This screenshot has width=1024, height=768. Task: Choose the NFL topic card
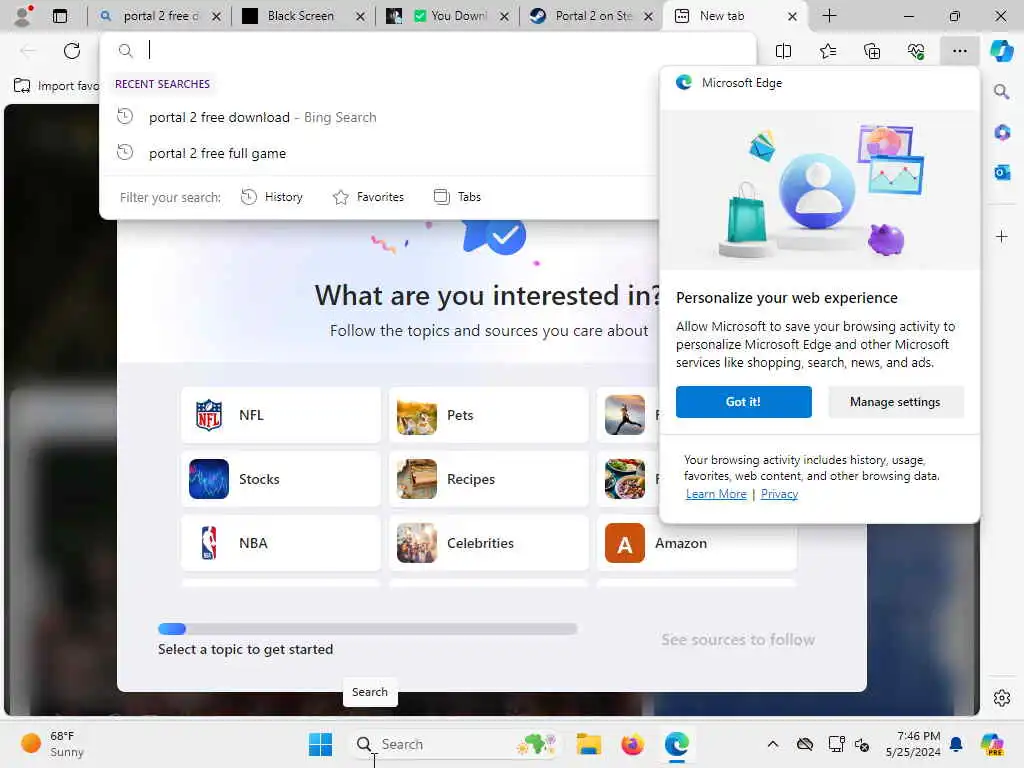tap(281, 415)
